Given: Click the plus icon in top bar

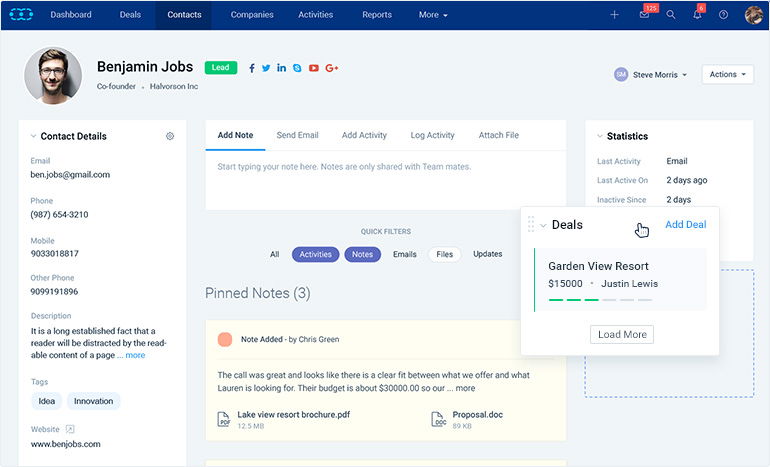Looking at the screenshot, I should 615,15.
